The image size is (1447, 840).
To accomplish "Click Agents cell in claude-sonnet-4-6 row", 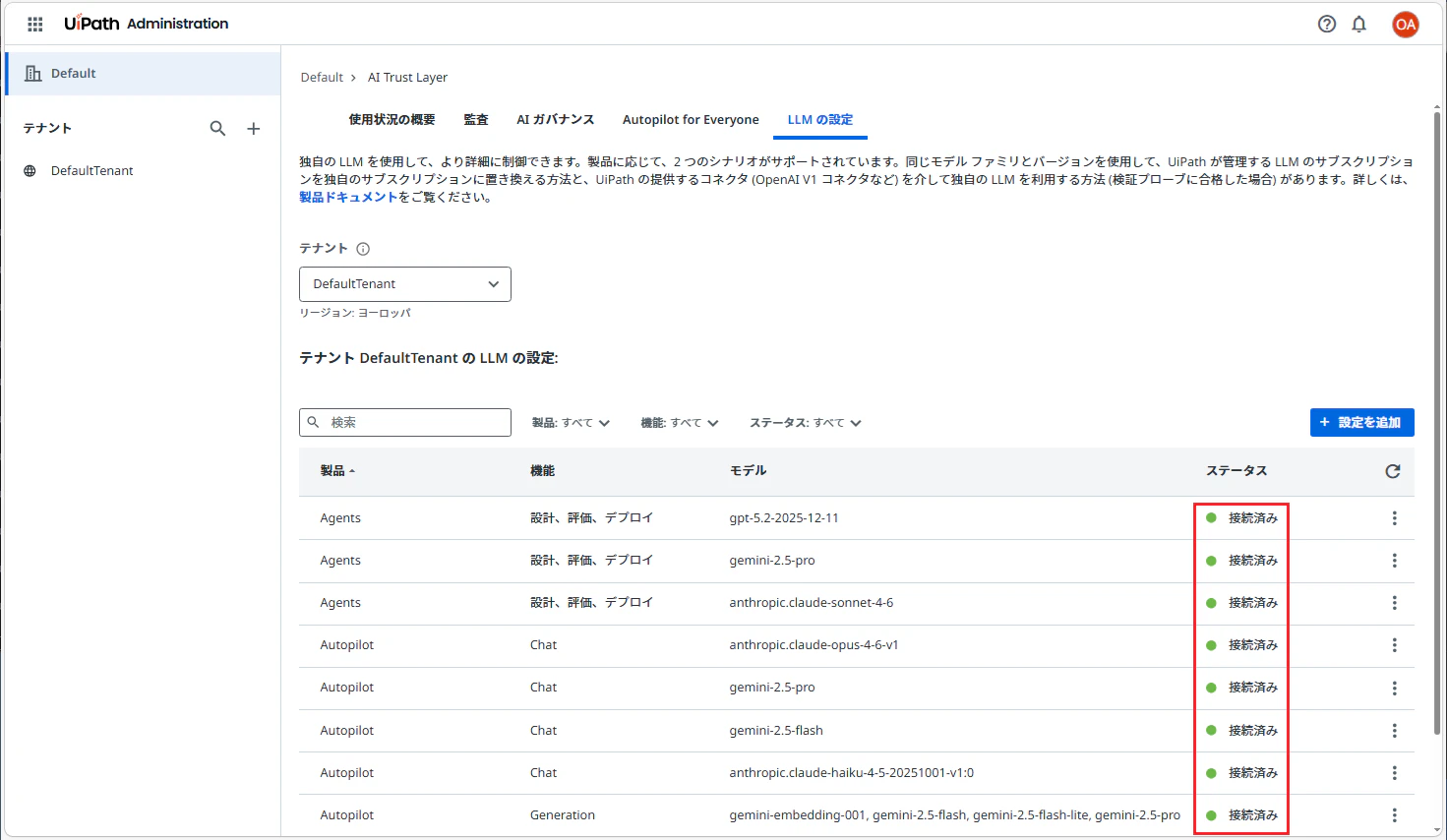I will [x=340, y=603].
